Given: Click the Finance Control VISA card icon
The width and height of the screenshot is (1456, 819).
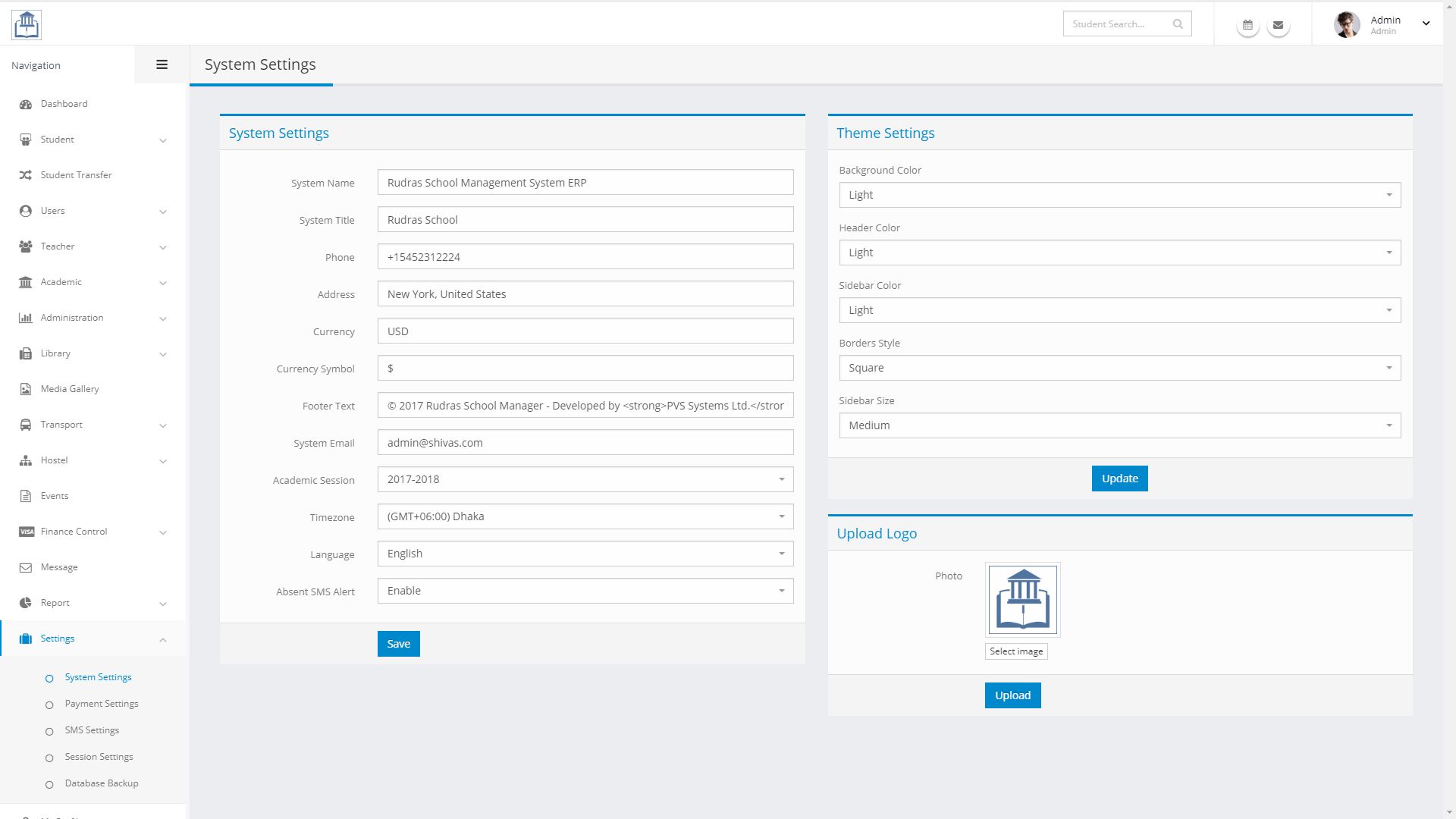Looking at the screenshot, I should [27, 532].
